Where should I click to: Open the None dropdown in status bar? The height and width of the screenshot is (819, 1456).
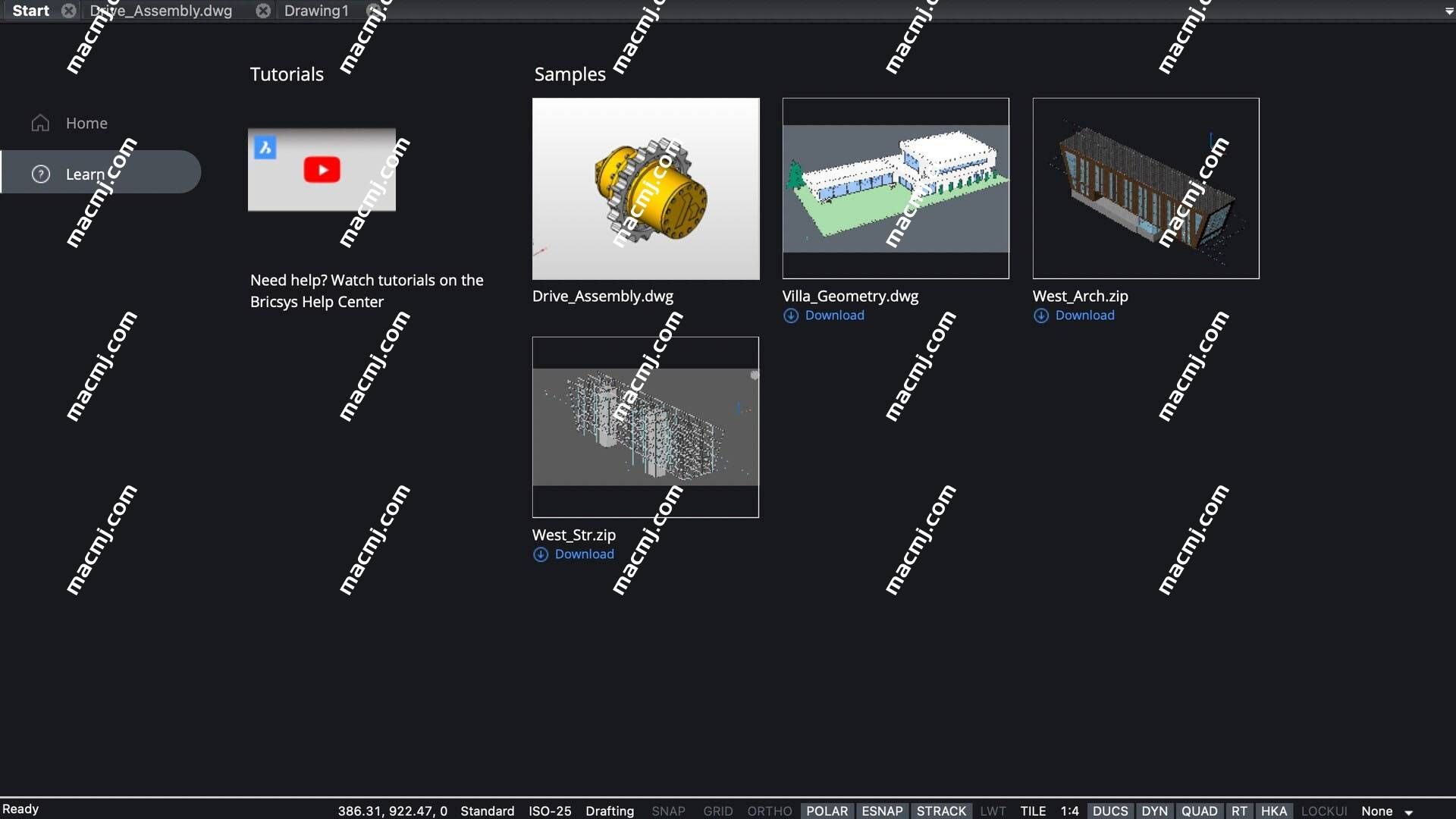(1376, 811)
